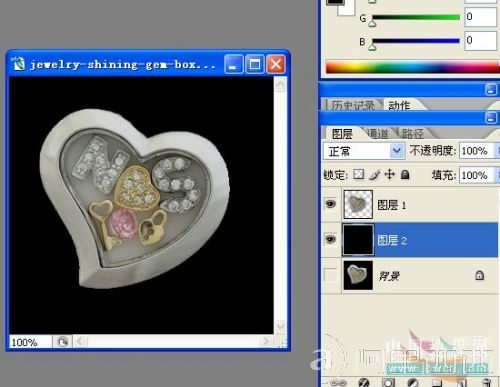The width and height of the screenshot is (500, 387).
Task: Hide layer 图层 2 with eye icon
Action: point(330,239)
